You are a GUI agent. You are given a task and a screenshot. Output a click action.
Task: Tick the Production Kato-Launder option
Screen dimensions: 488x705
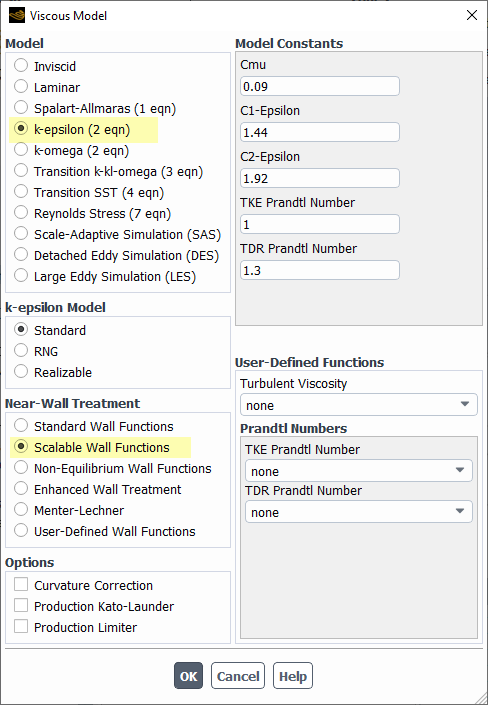[21, 606]
